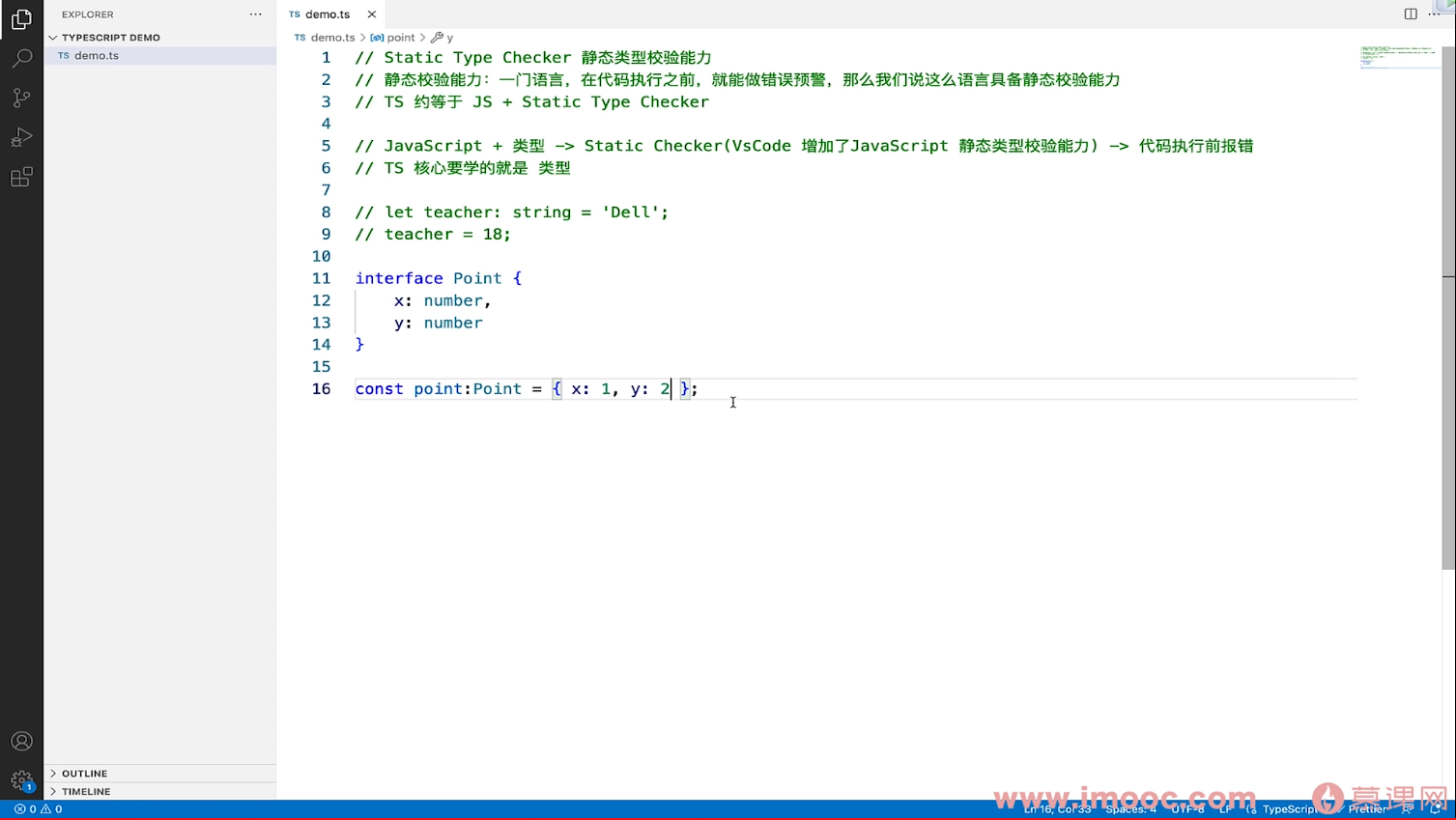This screenshot has height=820, width=1456.
Task: Click 'x: number,' on line 12
Action: pyautogui.click(x=443, y=300)
